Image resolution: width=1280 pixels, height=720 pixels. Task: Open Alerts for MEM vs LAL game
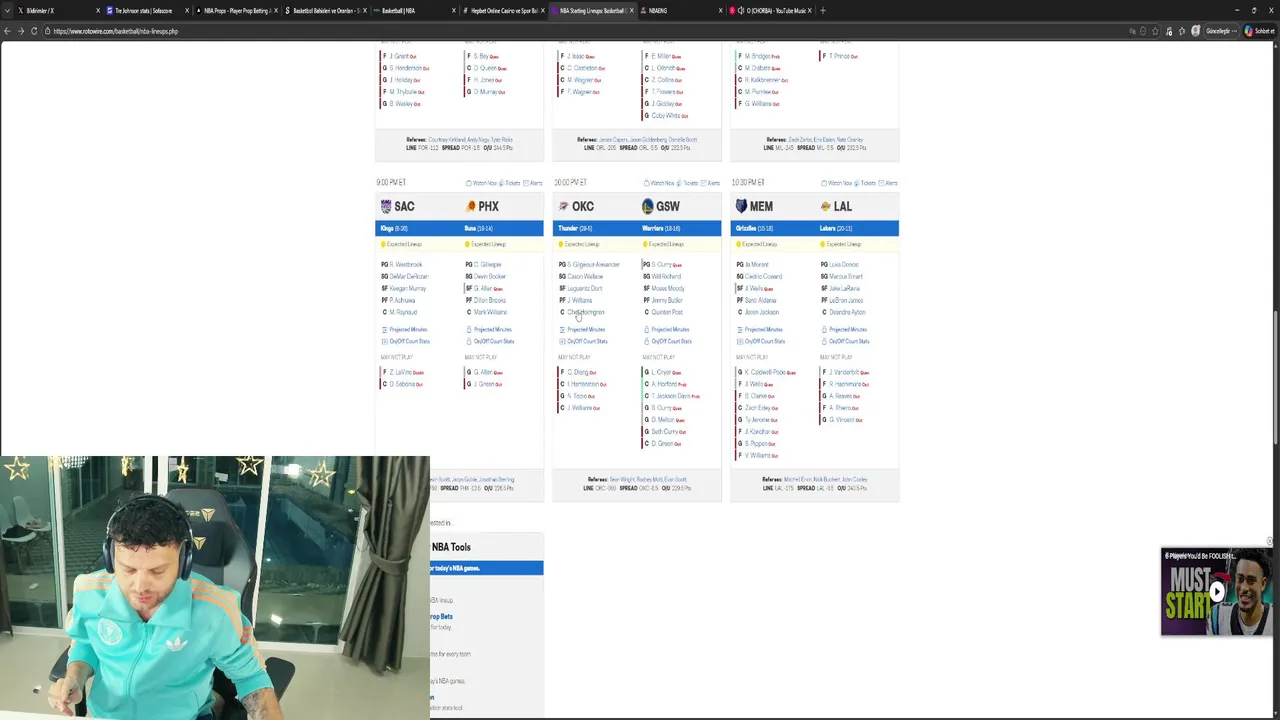tap(889, 183)
